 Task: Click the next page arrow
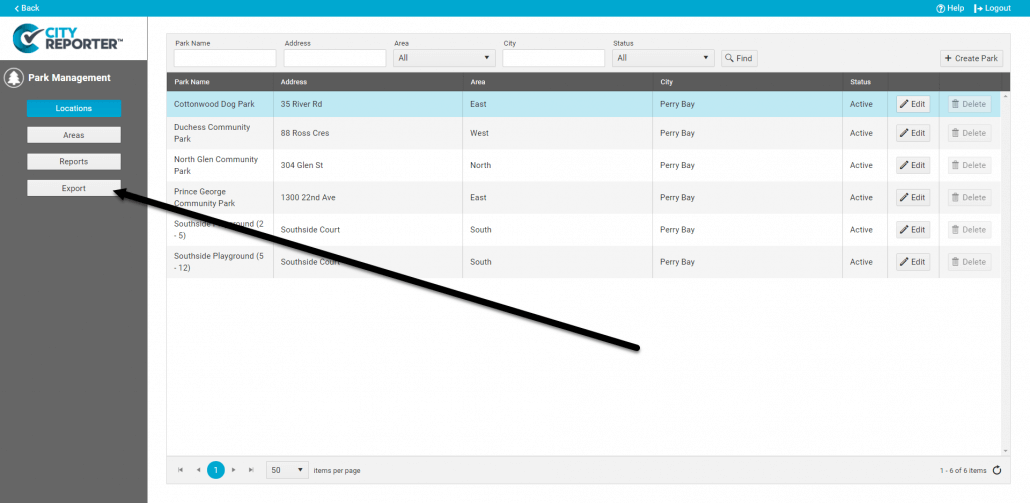coord(234,470)
